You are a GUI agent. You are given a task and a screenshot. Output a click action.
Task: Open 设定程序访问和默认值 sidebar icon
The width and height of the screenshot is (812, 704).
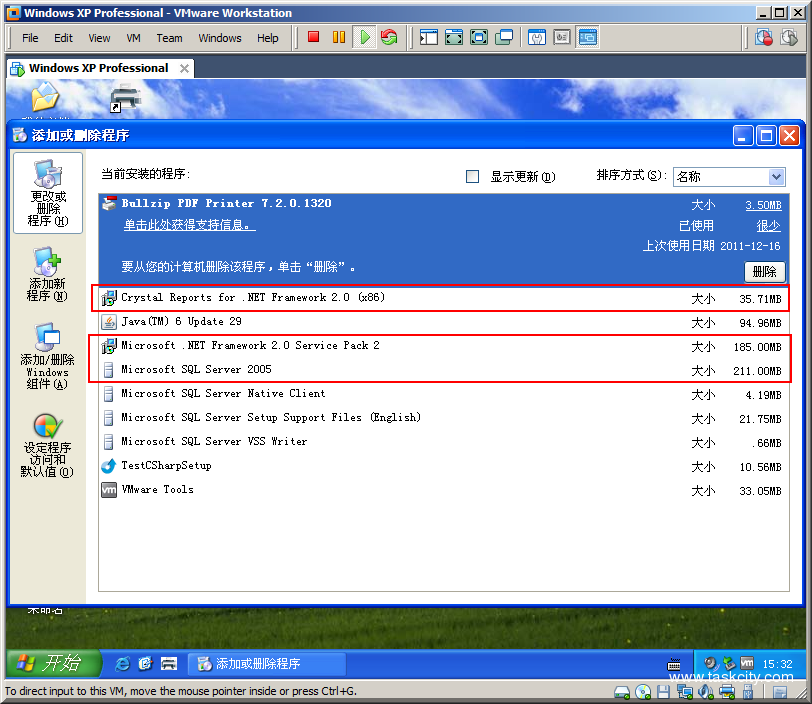point(47,444)
